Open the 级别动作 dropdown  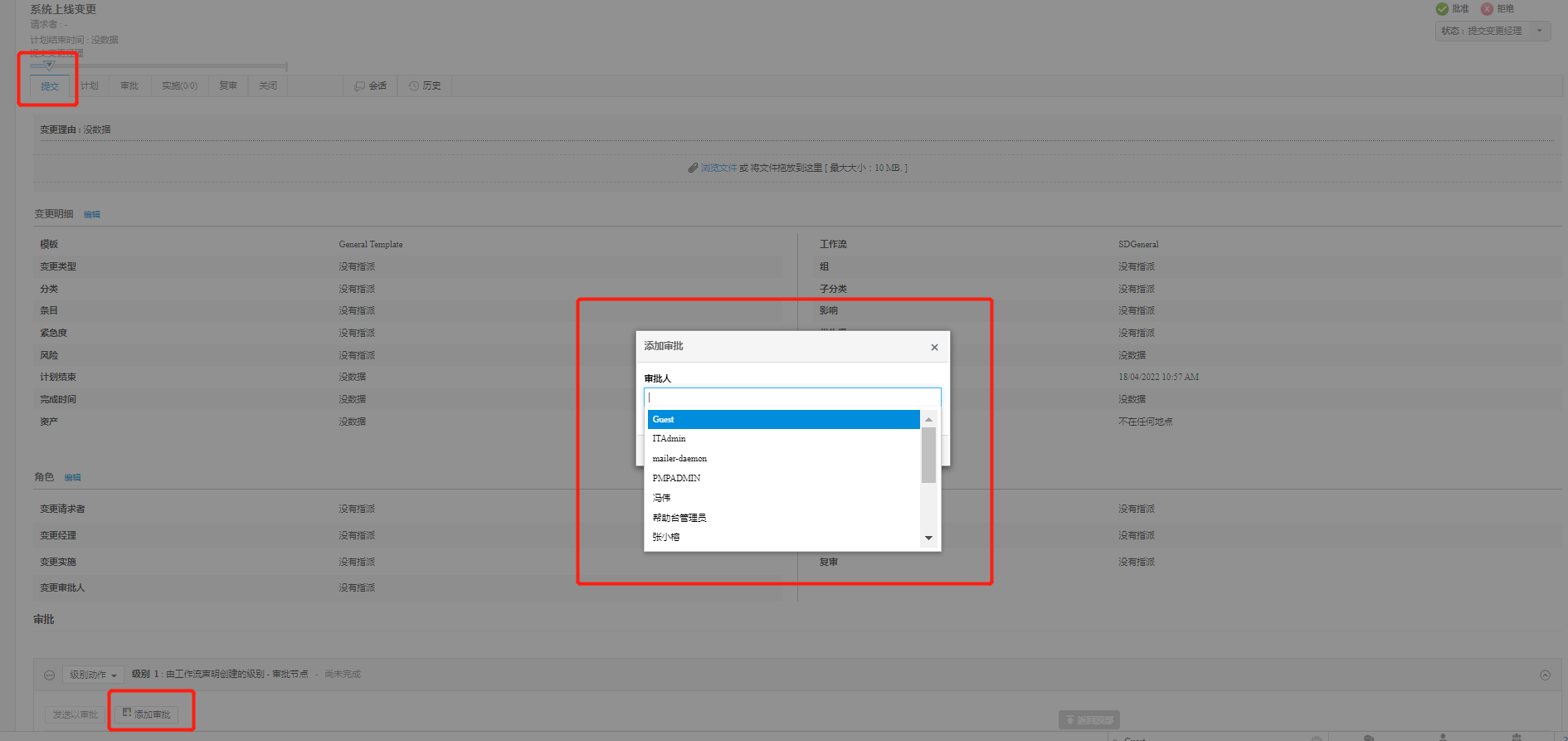(x=93, y=675)
